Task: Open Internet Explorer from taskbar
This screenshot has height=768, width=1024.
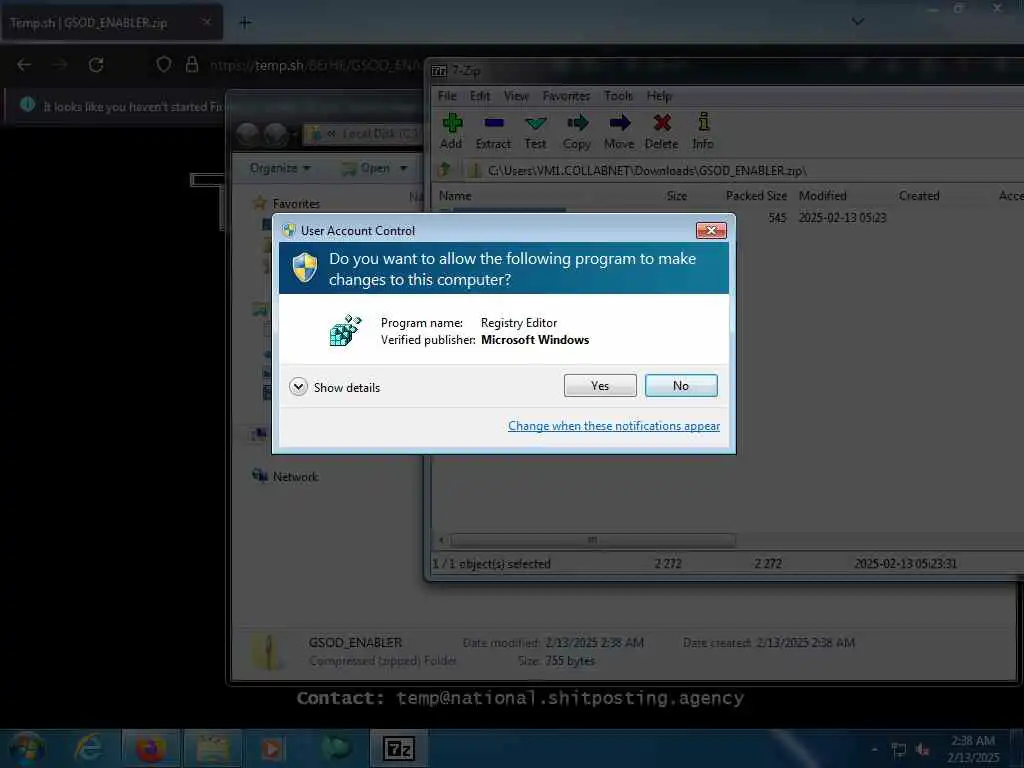Action: point(88,748)
